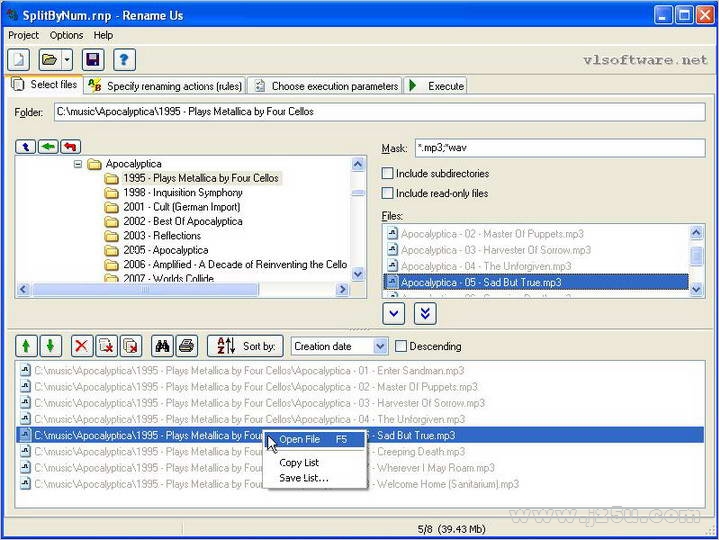719x540 pixels.
Task: Select file 03 - Harvester Of Sorrow.mp3 in Files
Action: (496, 250)
